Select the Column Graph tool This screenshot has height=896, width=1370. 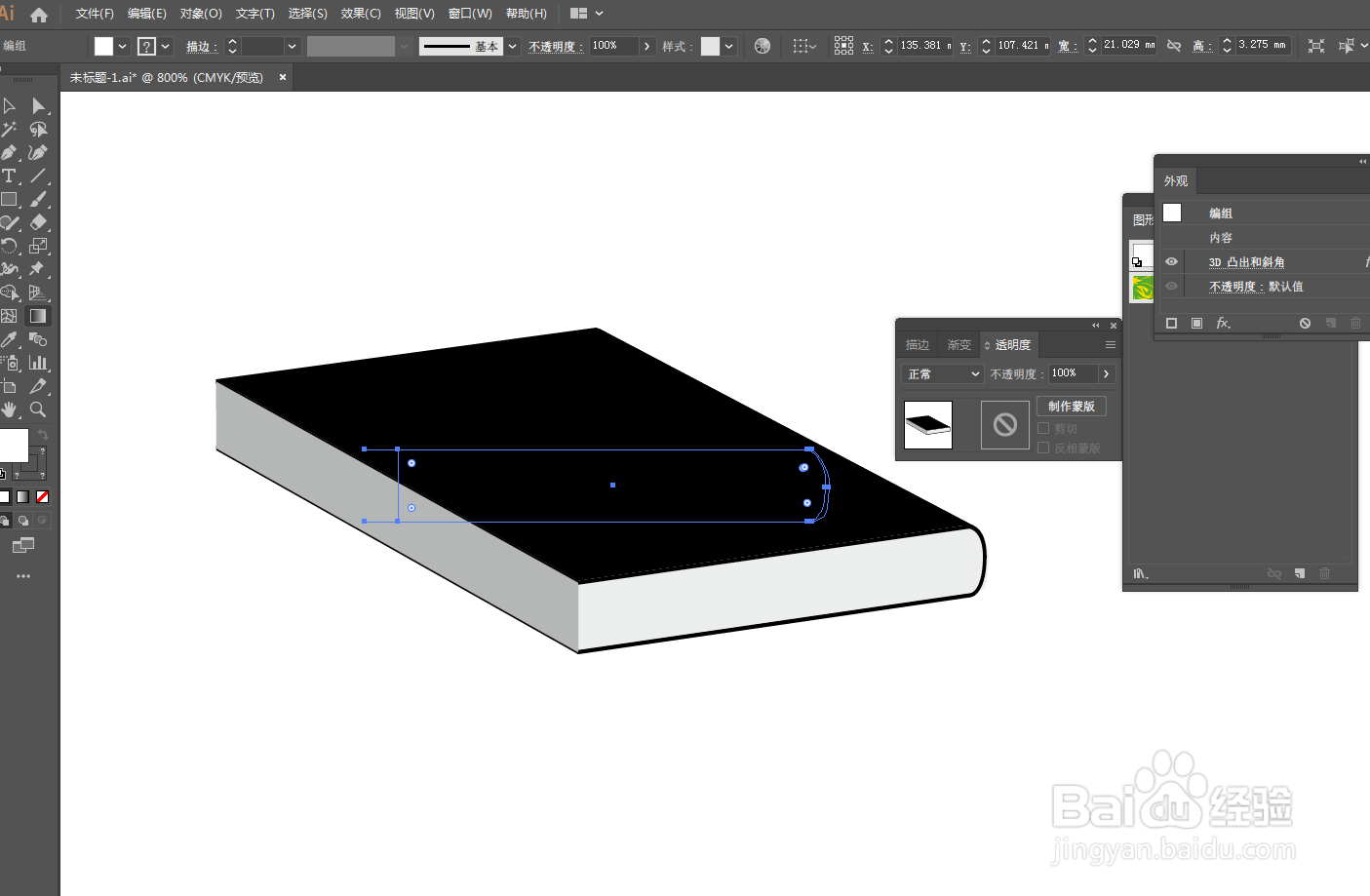coord(38,363)
